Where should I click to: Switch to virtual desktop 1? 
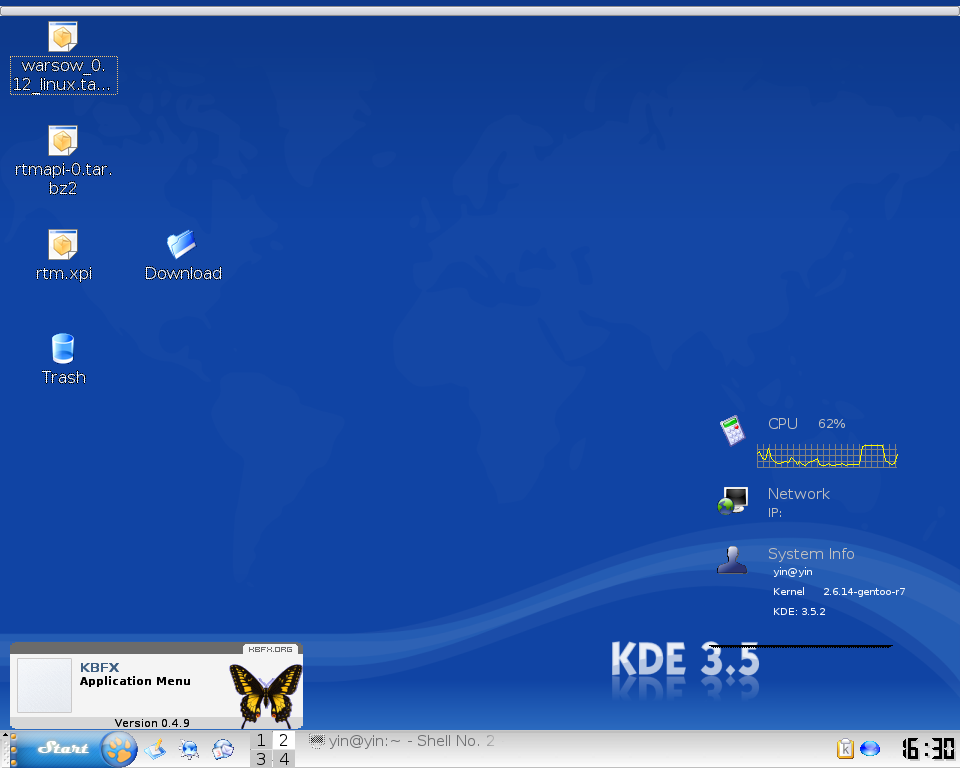(x=261, y=740)
